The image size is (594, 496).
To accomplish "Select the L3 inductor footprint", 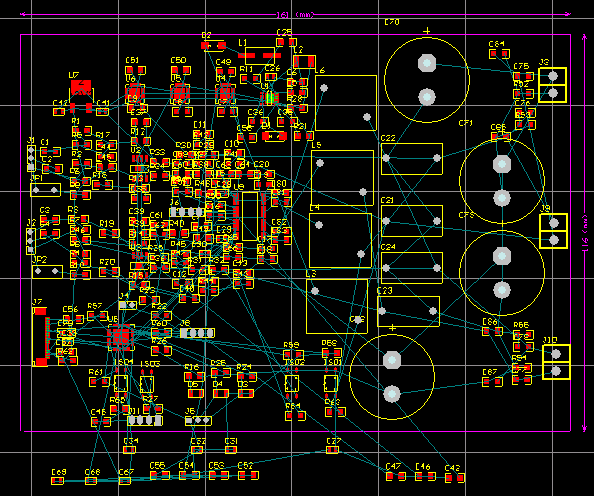I will point(337,306).
